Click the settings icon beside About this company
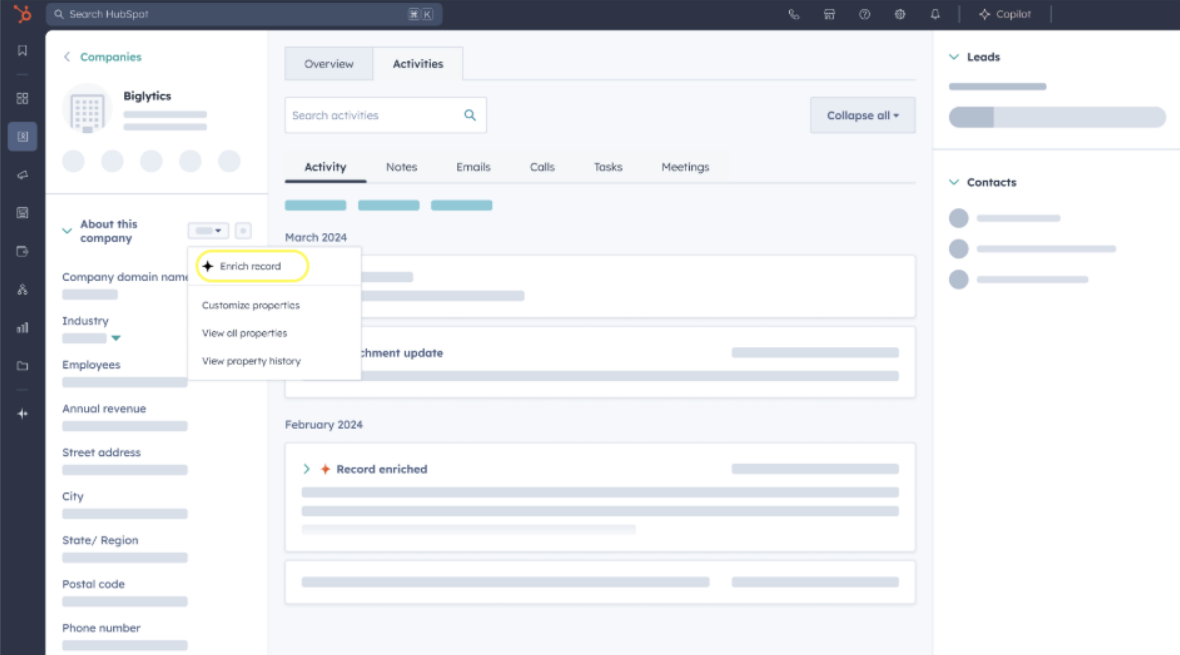Screen dimensions: 1180x655 pyautogui.click(x=243, y=230)
